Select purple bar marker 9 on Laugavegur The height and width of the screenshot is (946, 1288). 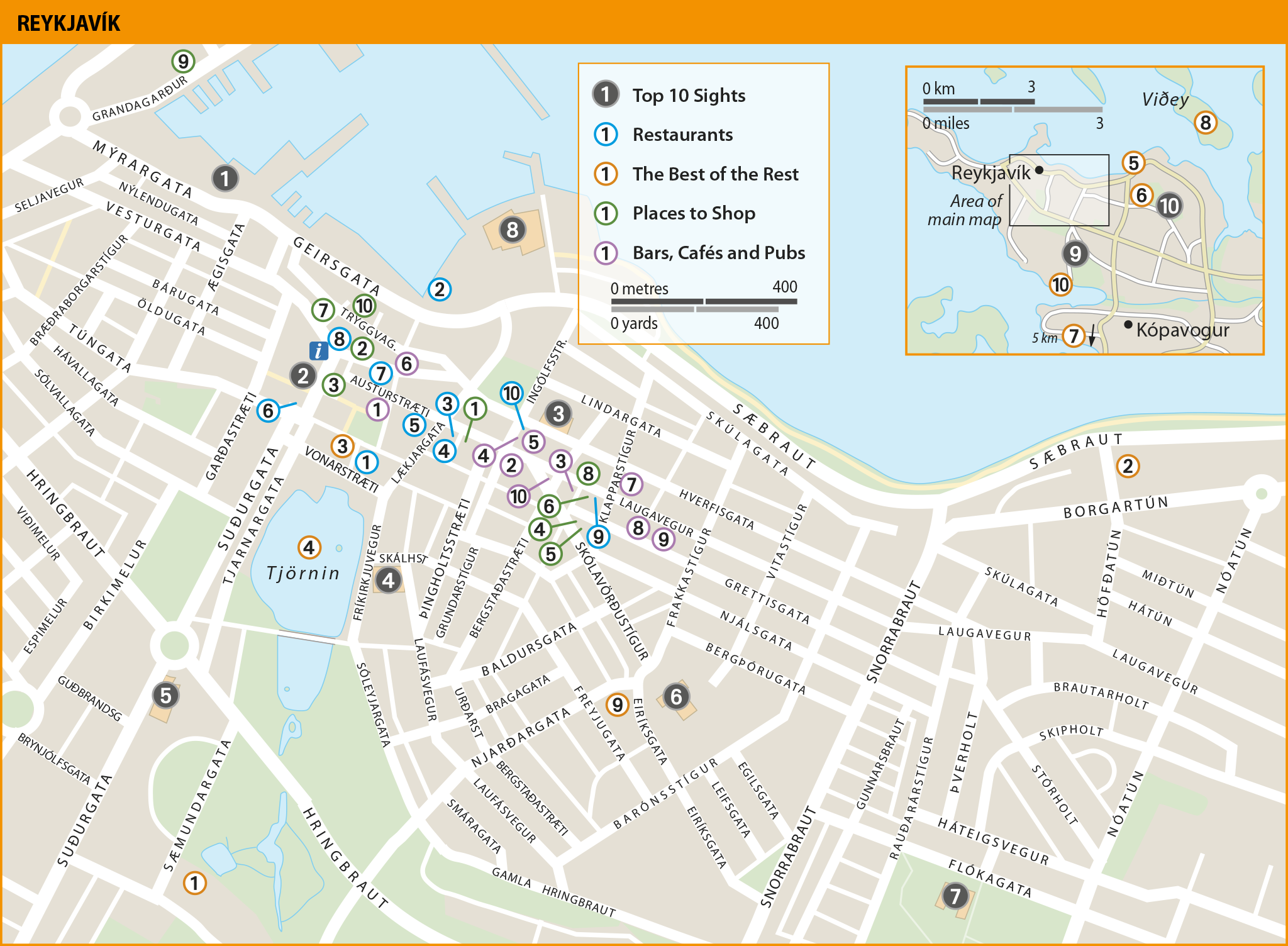663,539
